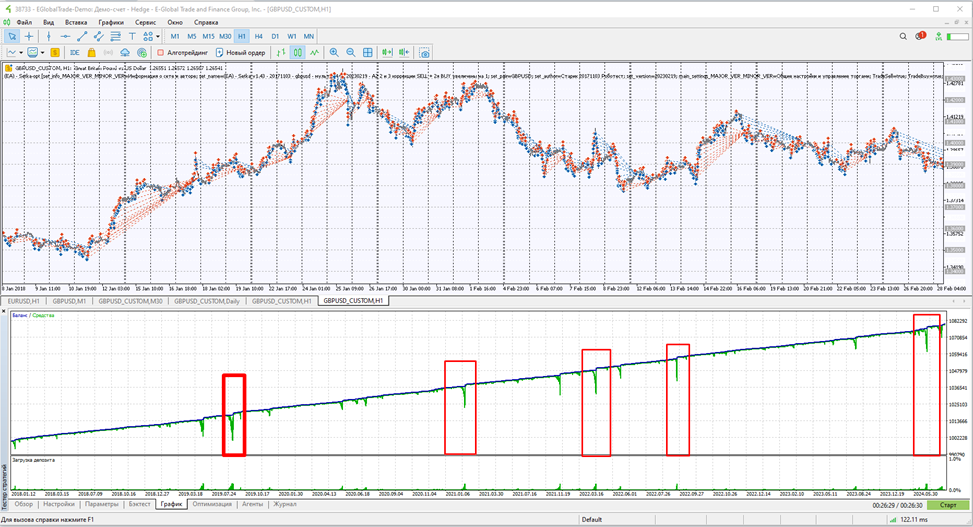Viewport: 973px width, 527px height.
Task: Open the Сервис menu
Action: pos(146,22)
